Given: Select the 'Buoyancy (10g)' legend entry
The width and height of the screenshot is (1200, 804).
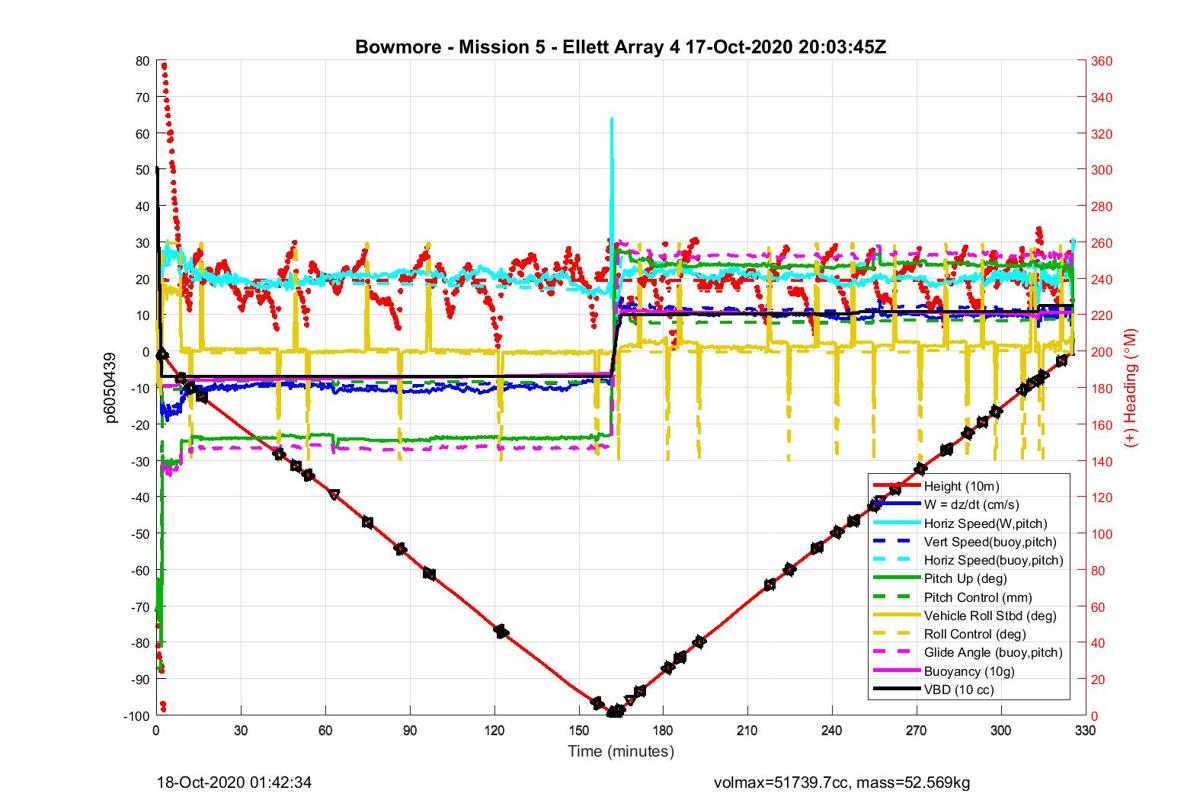Looking at the screenshot, I should point(967,671).
